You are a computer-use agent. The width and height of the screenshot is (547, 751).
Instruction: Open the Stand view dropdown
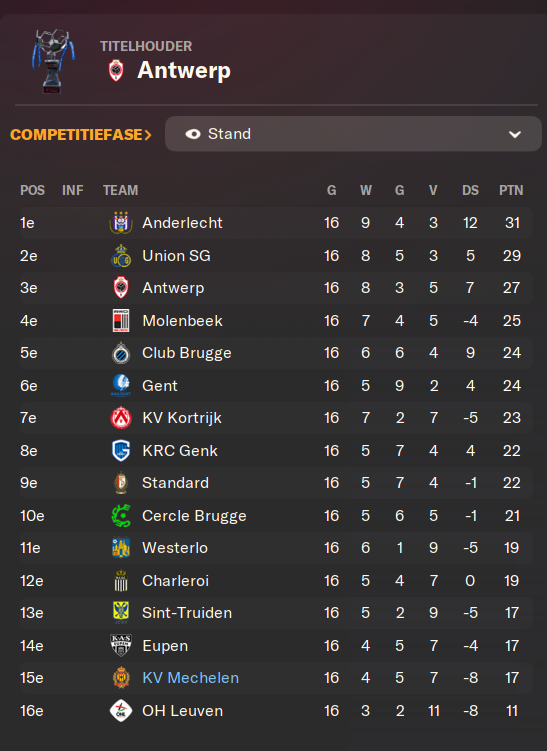click(353, 134)
